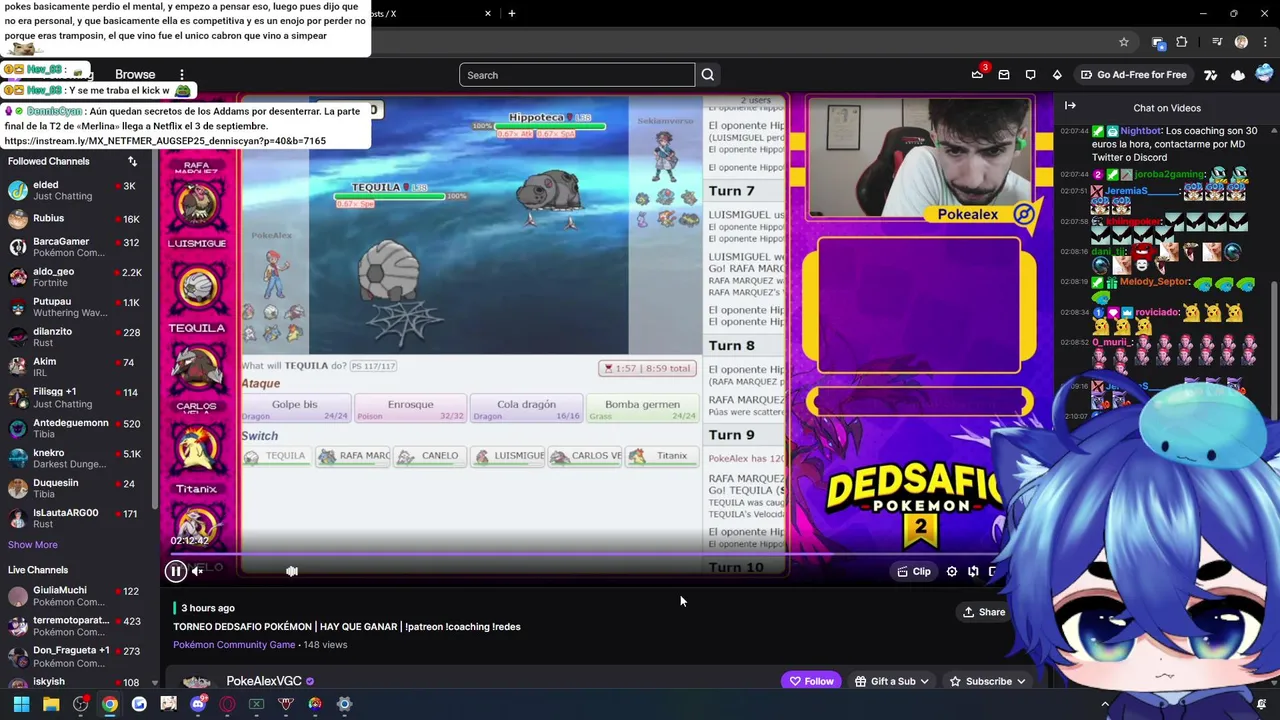Image resolution: width=1280 pixels, height=720 pixels.
Task: Open elded followed channel
Action: pos(77,191)
